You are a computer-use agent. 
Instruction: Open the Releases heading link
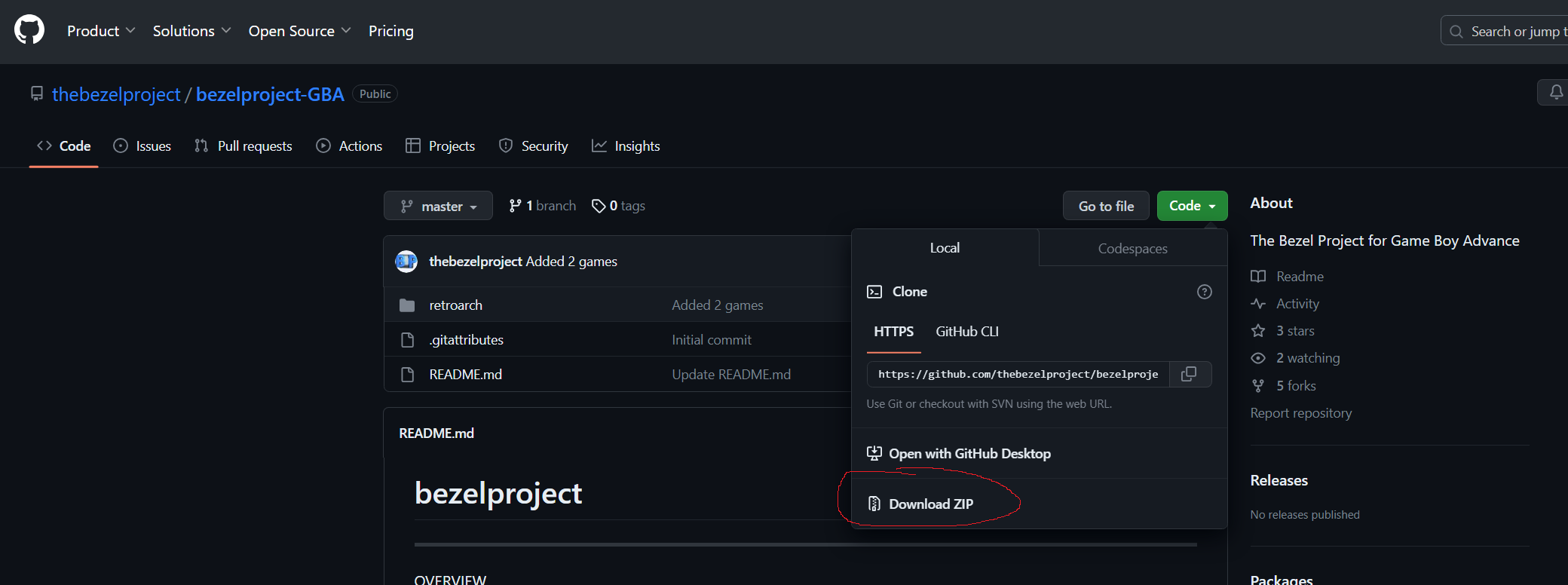(x=1279, y=480)
